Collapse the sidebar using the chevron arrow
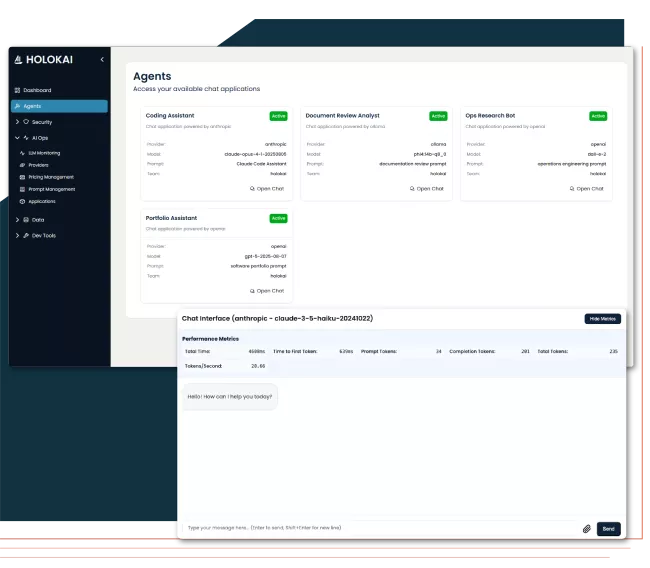Viewport: 650px width, 568px height. [x=101, y=60]
